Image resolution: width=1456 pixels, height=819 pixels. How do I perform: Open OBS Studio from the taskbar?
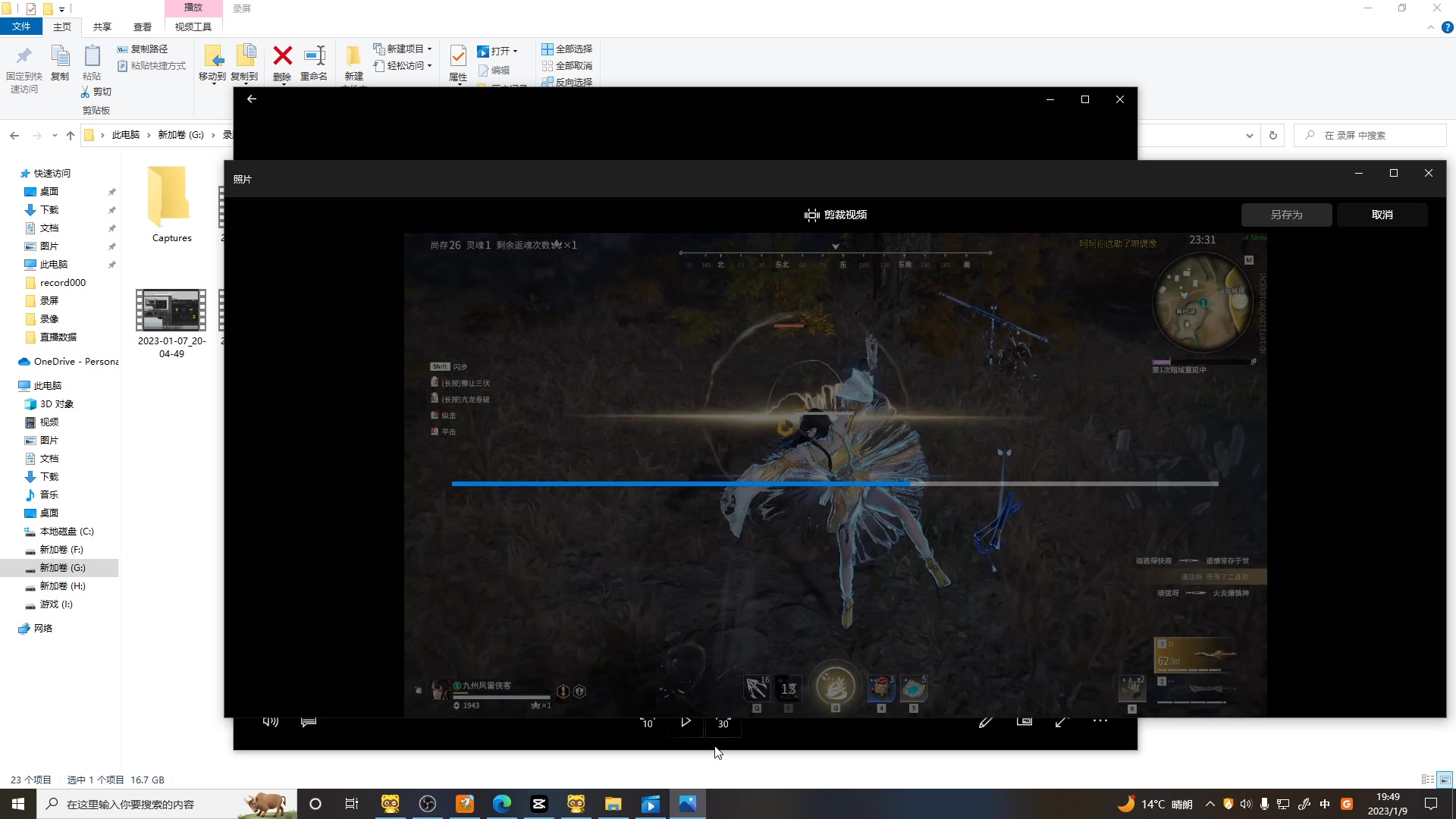pyautogui.click(x=428, y=804)
